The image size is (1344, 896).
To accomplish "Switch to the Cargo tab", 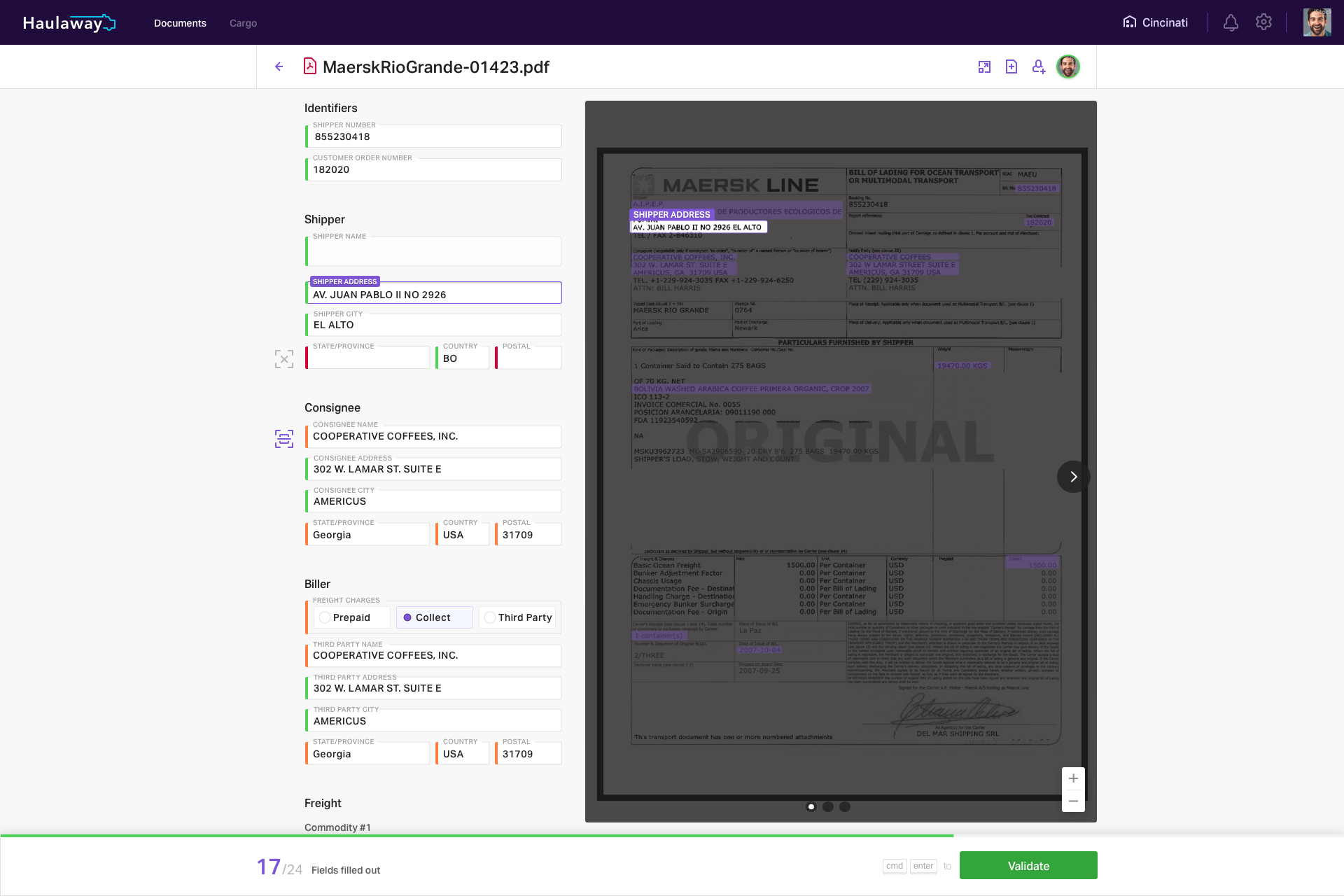I will click(243, 23).
